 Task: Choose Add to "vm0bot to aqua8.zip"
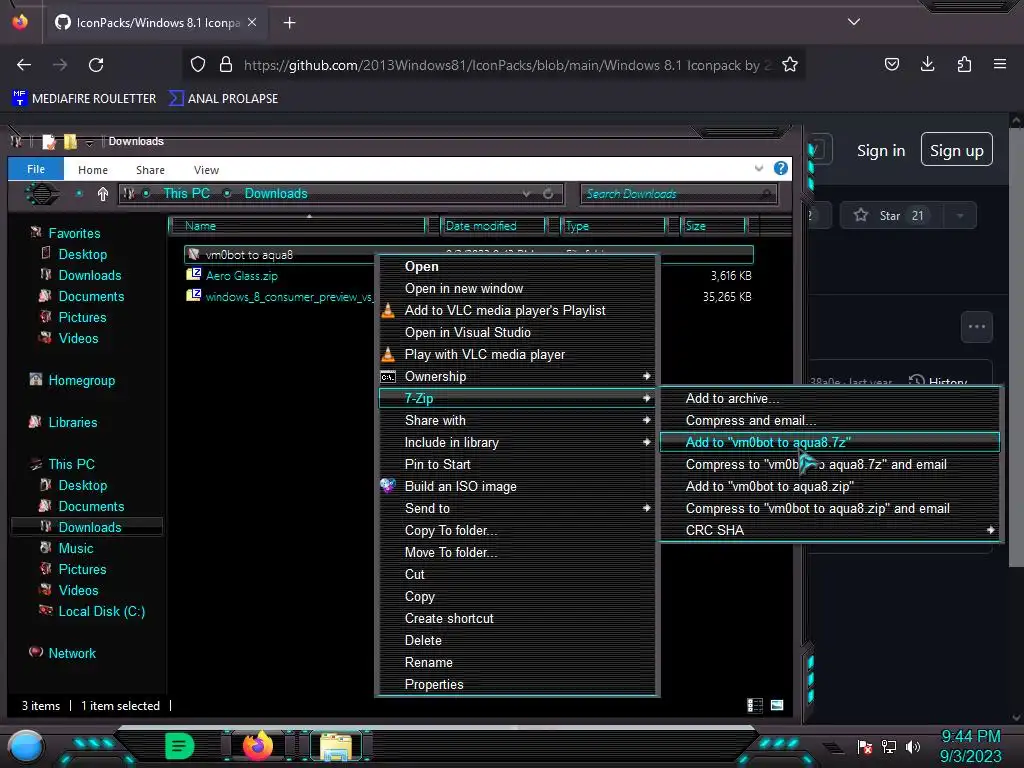tap(830, 486)
